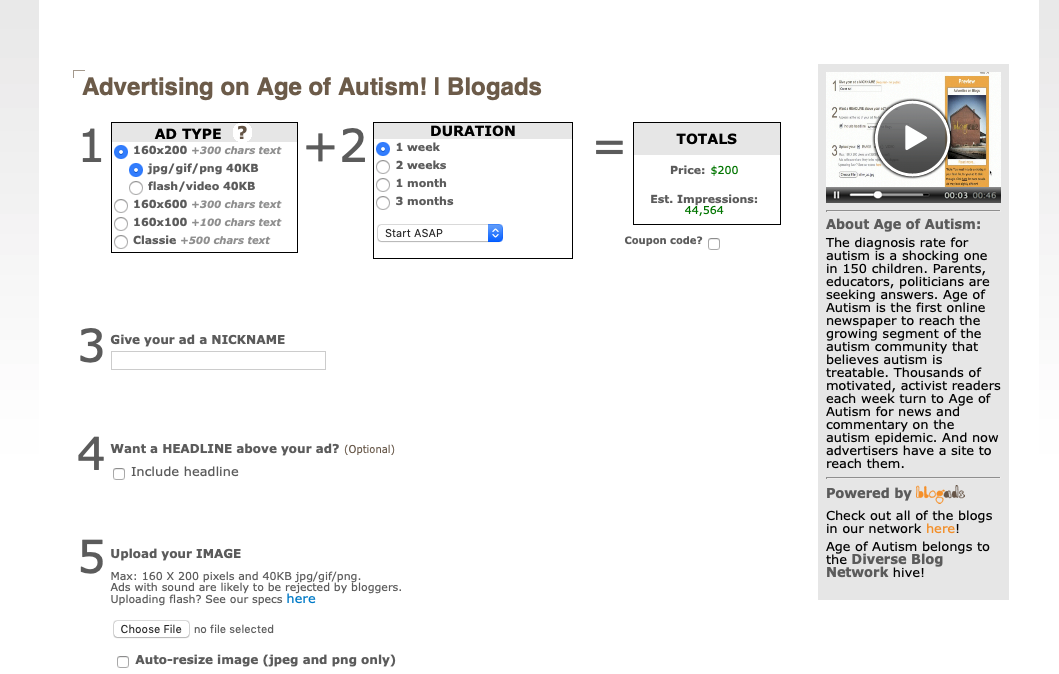Click the Blogads logo after Powered by
This screenshot has width=1059, height=674.
click(940, 493)
